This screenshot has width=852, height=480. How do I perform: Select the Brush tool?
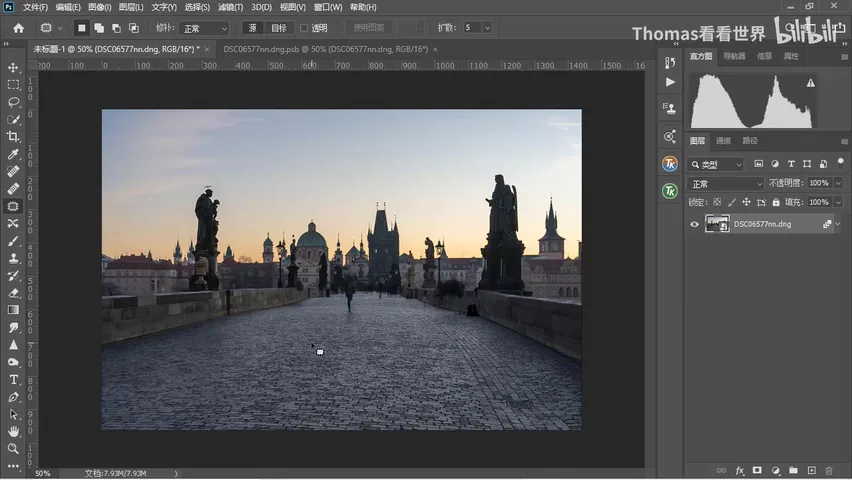[x=13, y=241]
